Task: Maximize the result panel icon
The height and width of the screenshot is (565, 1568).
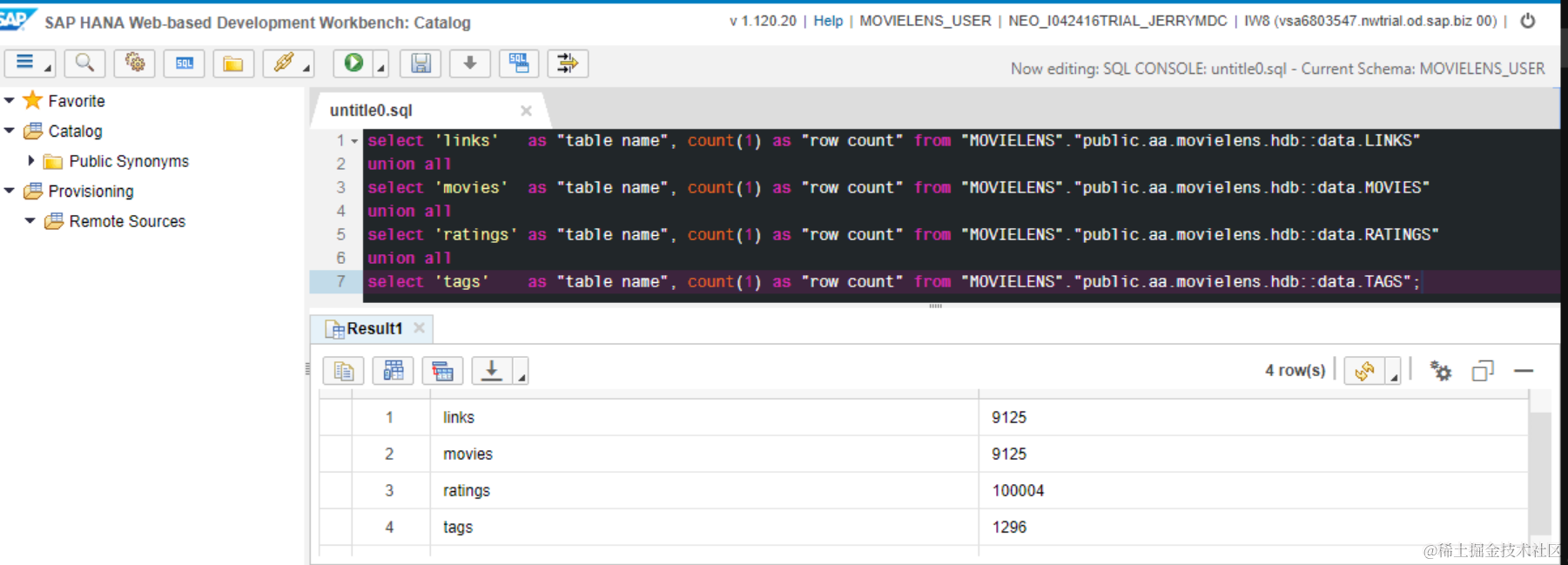Action: [x=1483, y=371]
